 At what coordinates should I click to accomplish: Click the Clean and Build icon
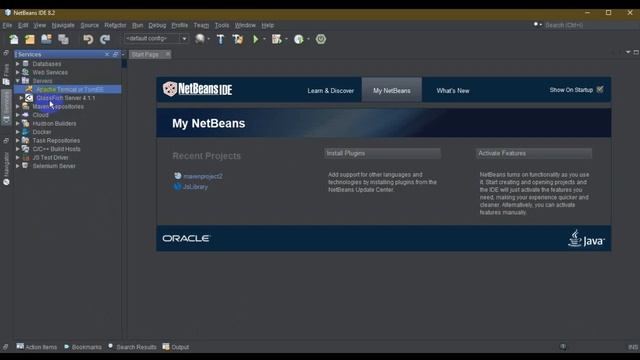238,39
